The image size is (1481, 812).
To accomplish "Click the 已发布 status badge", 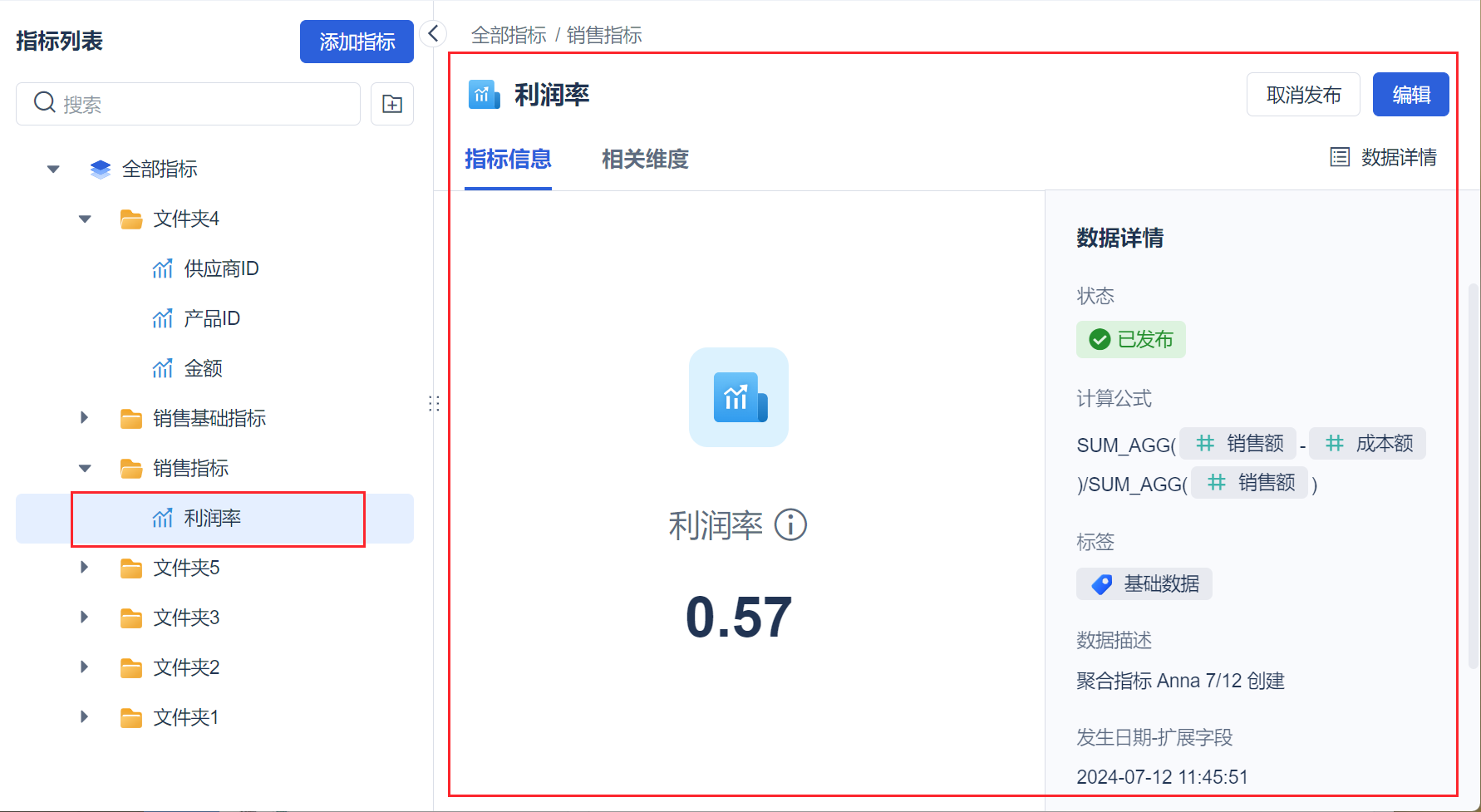I will tap(1131, 340).
